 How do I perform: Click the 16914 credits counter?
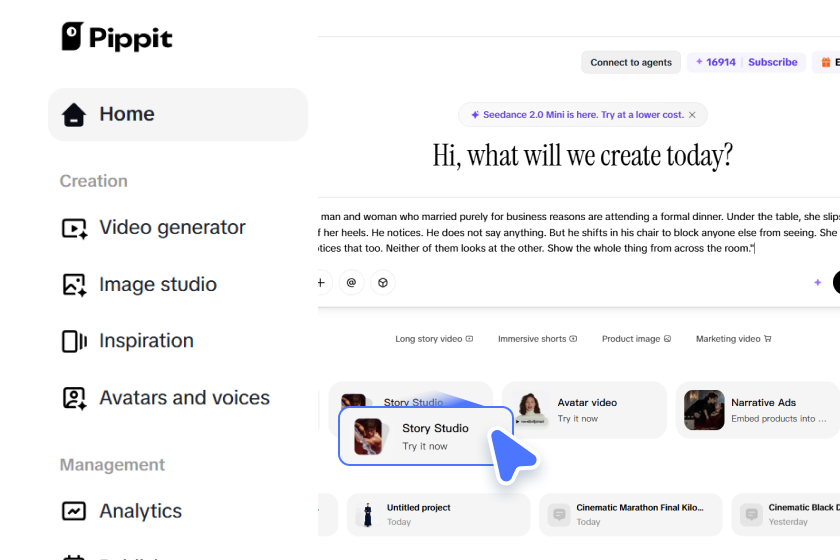(x=716, y=62)
